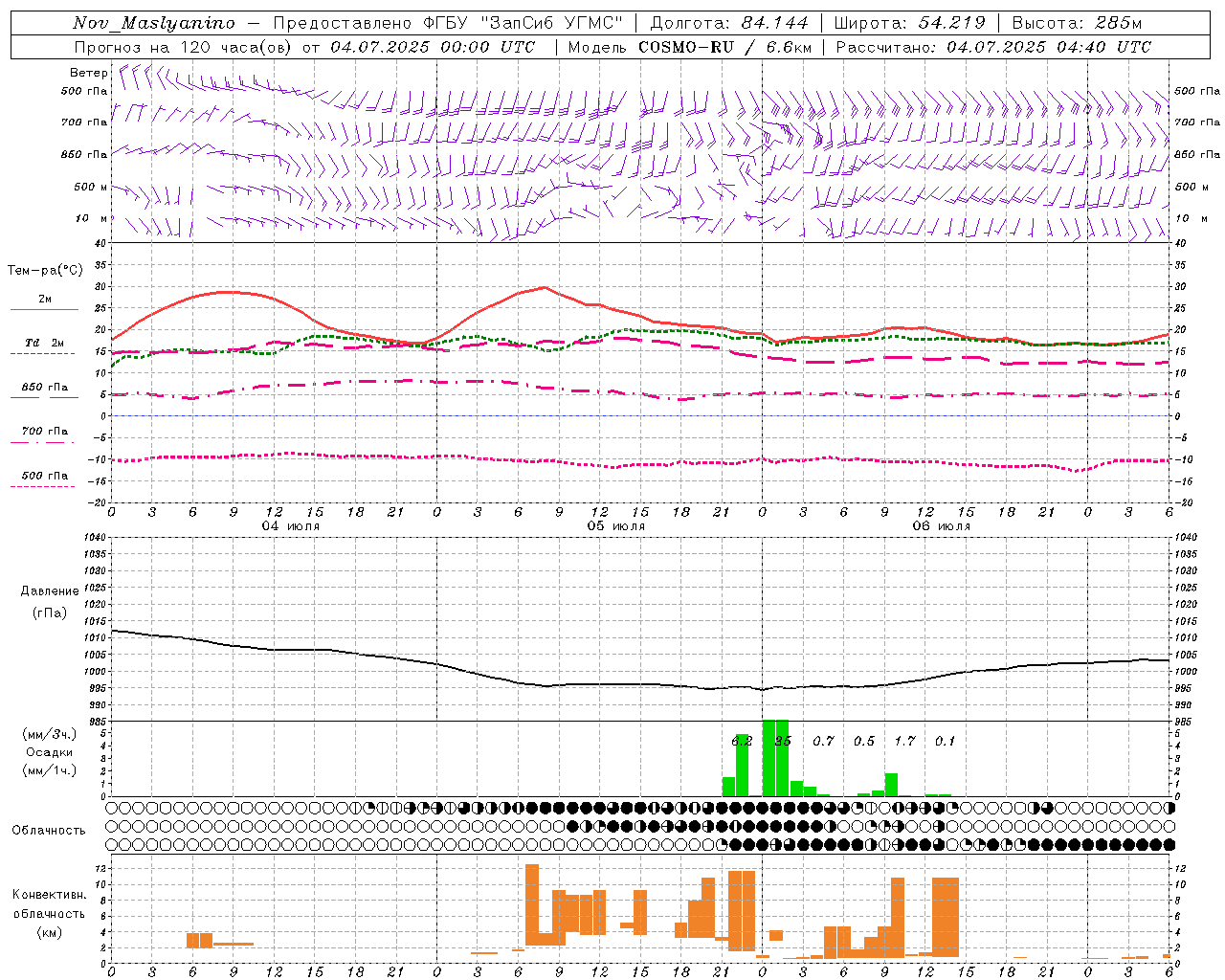1225x980 pixels.
Task: Click the 05 июля date label
Action: click(x=616, y=526)
